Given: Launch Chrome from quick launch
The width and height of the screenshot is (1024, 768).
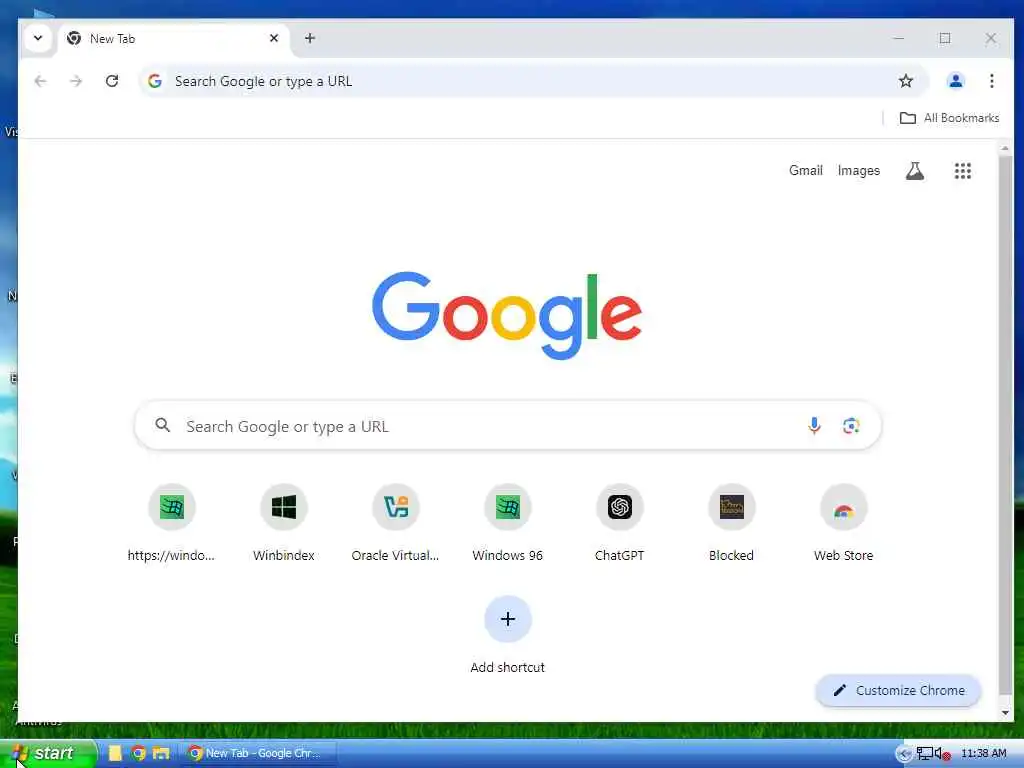Looking at the screenshot, I should coord(138,753).
